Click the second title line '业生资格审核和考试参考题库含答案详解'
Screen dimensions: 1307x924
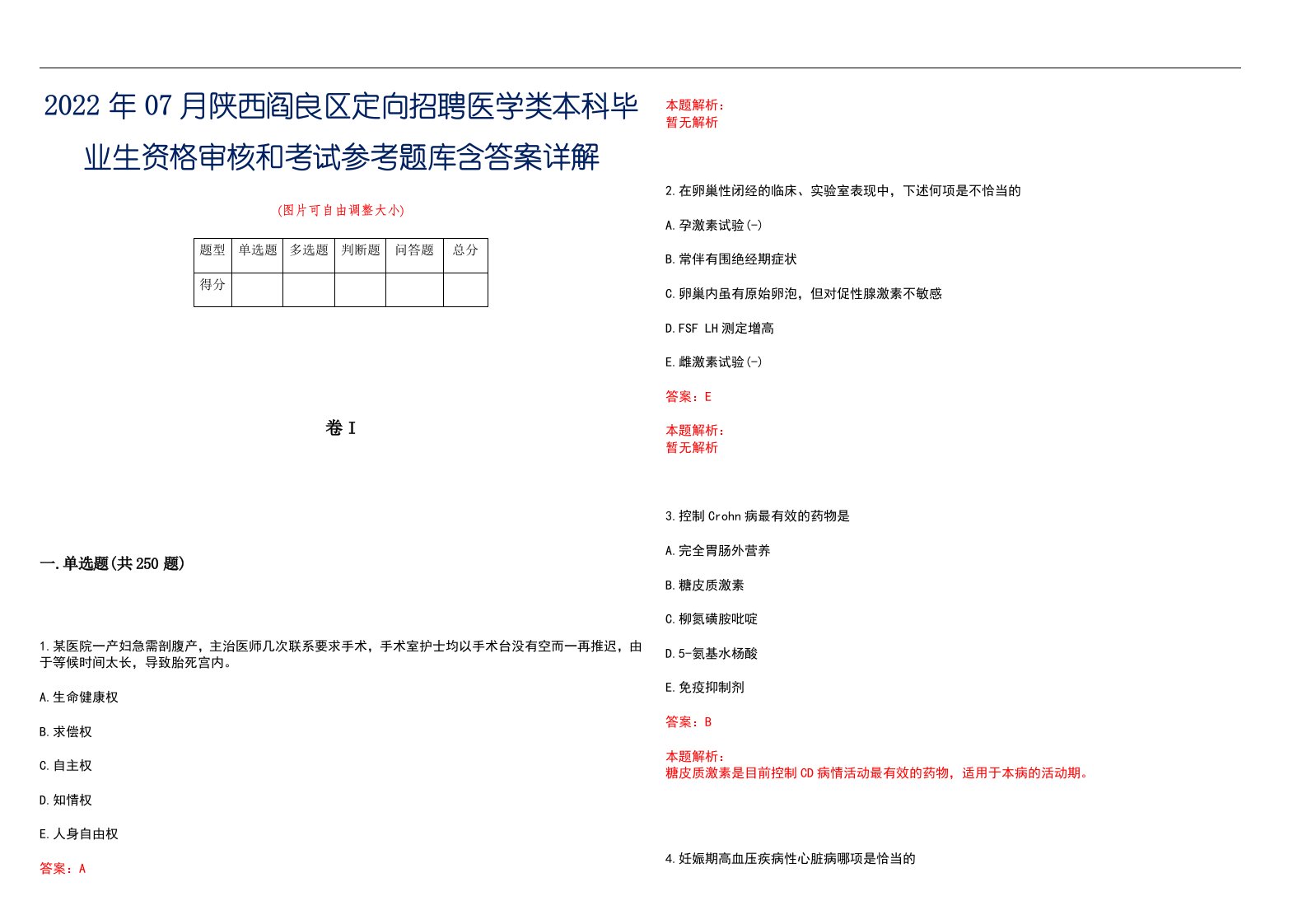(x=342, y=156)
